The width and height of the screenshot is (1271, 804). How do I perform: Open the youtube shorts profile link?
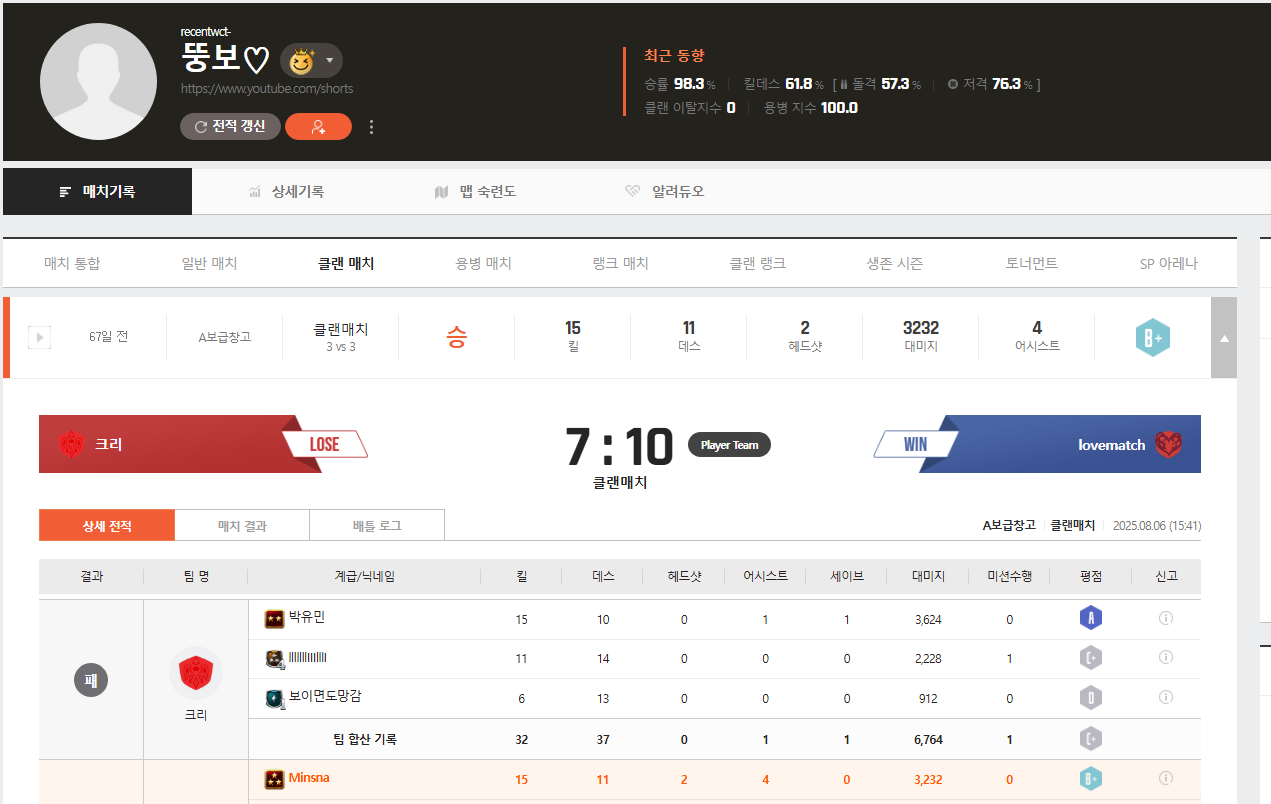(x=266, y=89)
